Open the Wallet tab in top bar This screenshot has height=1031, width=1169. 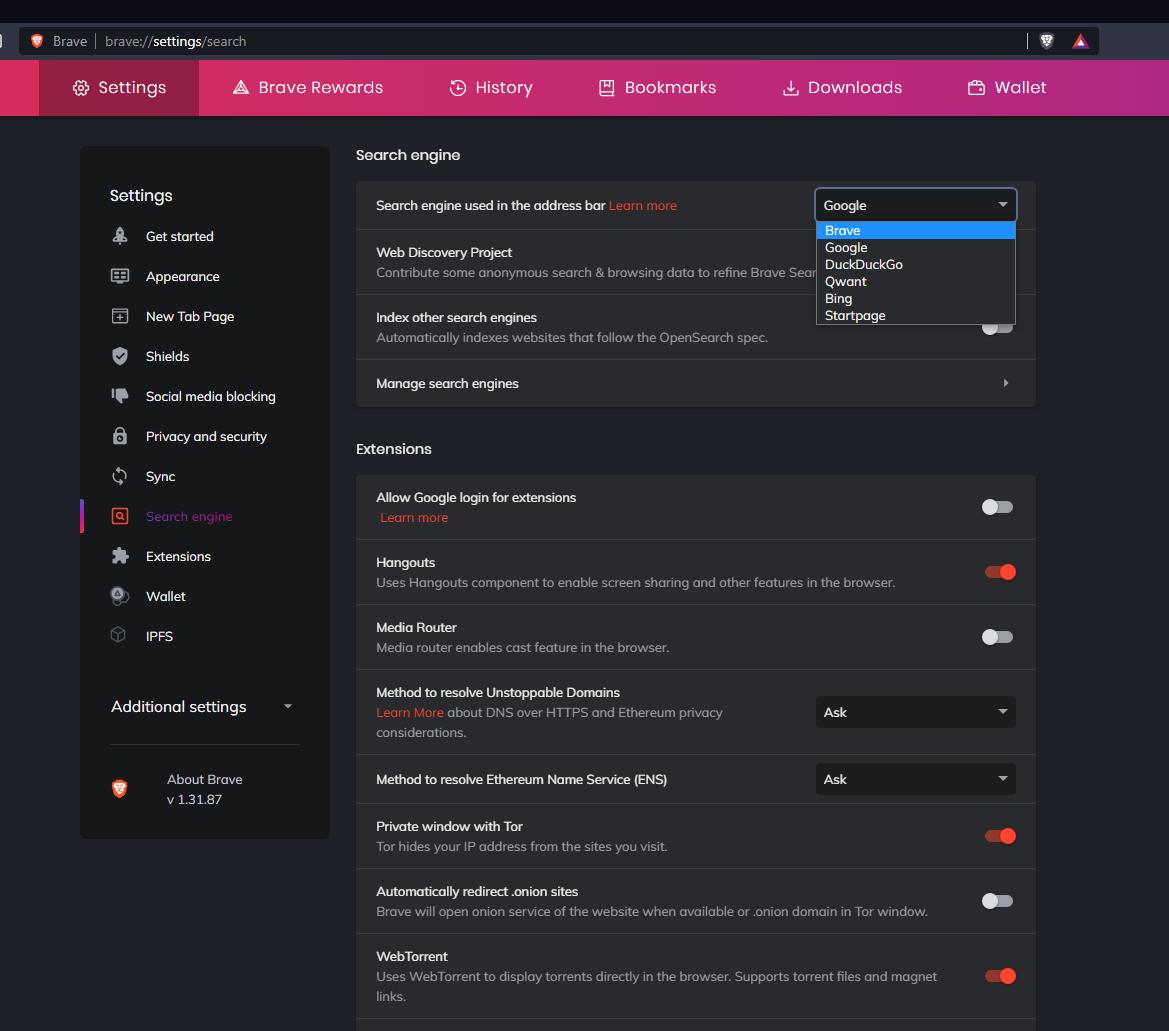[1007, 88]
